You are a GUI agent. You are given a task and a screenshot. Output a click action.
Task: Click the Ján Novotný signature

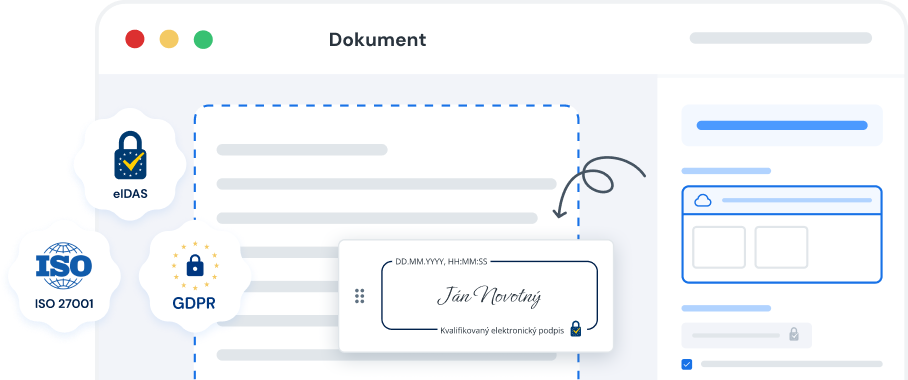489,297
